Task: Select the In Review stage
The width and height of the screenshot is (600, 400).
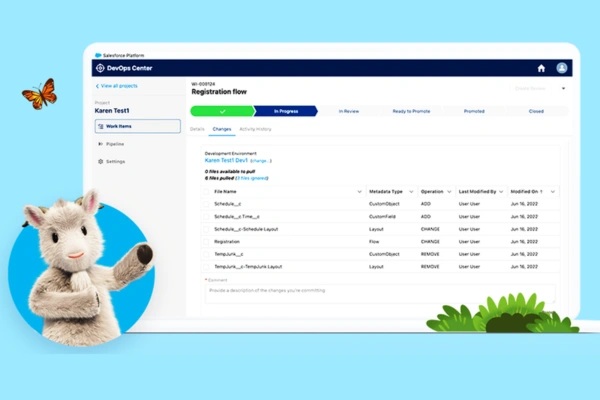Action: [349, 111]
